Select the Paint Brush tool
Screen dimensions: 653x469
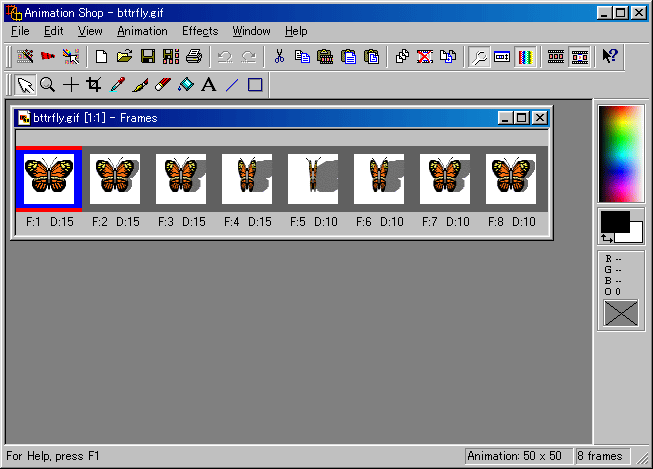pyautogui.click(x=140, y=85)
